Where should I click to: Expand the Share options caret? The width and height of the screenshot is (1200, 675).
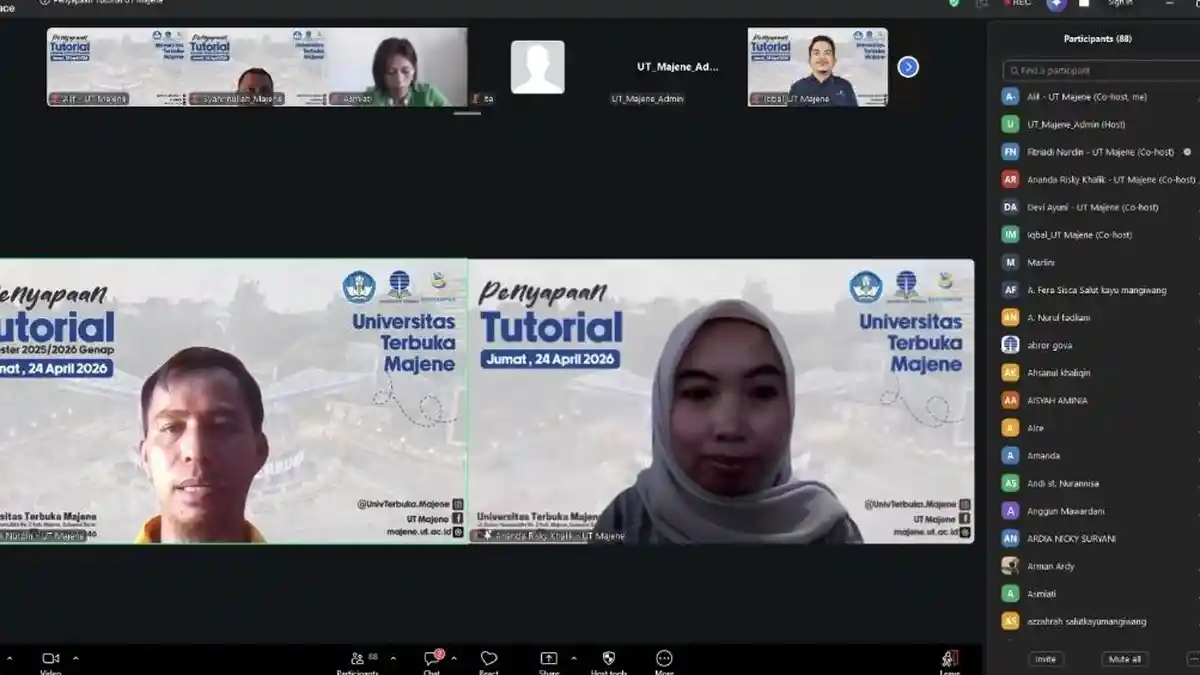coord(573,658)
